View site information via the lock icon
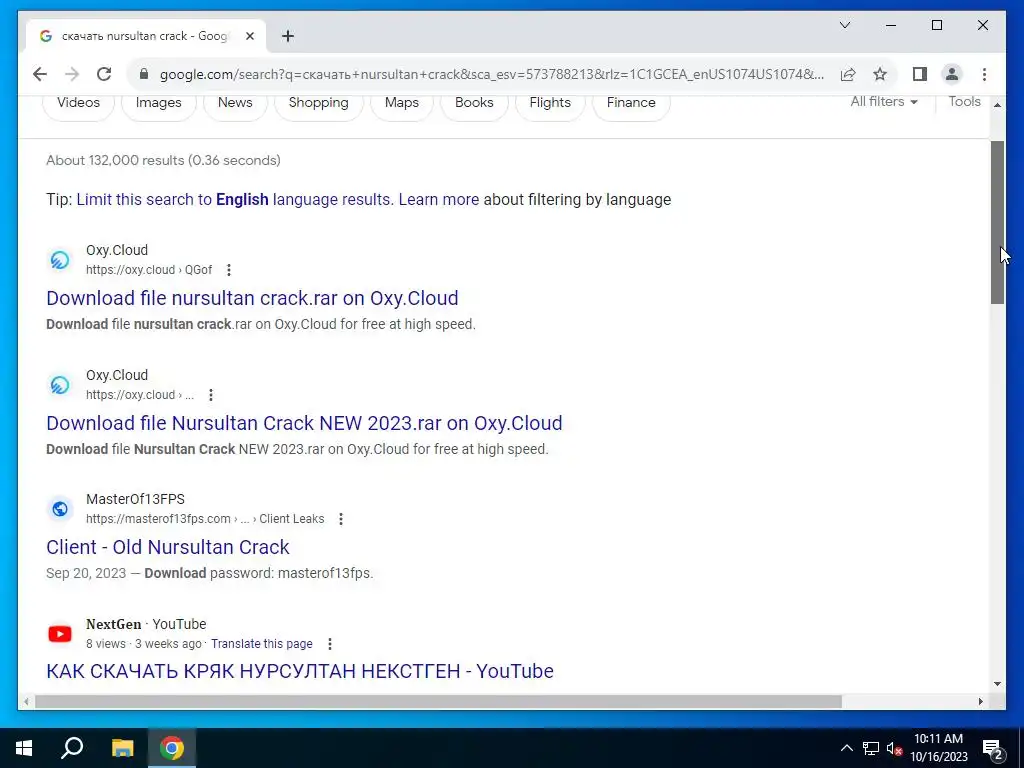Image resolution: width=1024 pixels, height=768 pixels. 144,74
